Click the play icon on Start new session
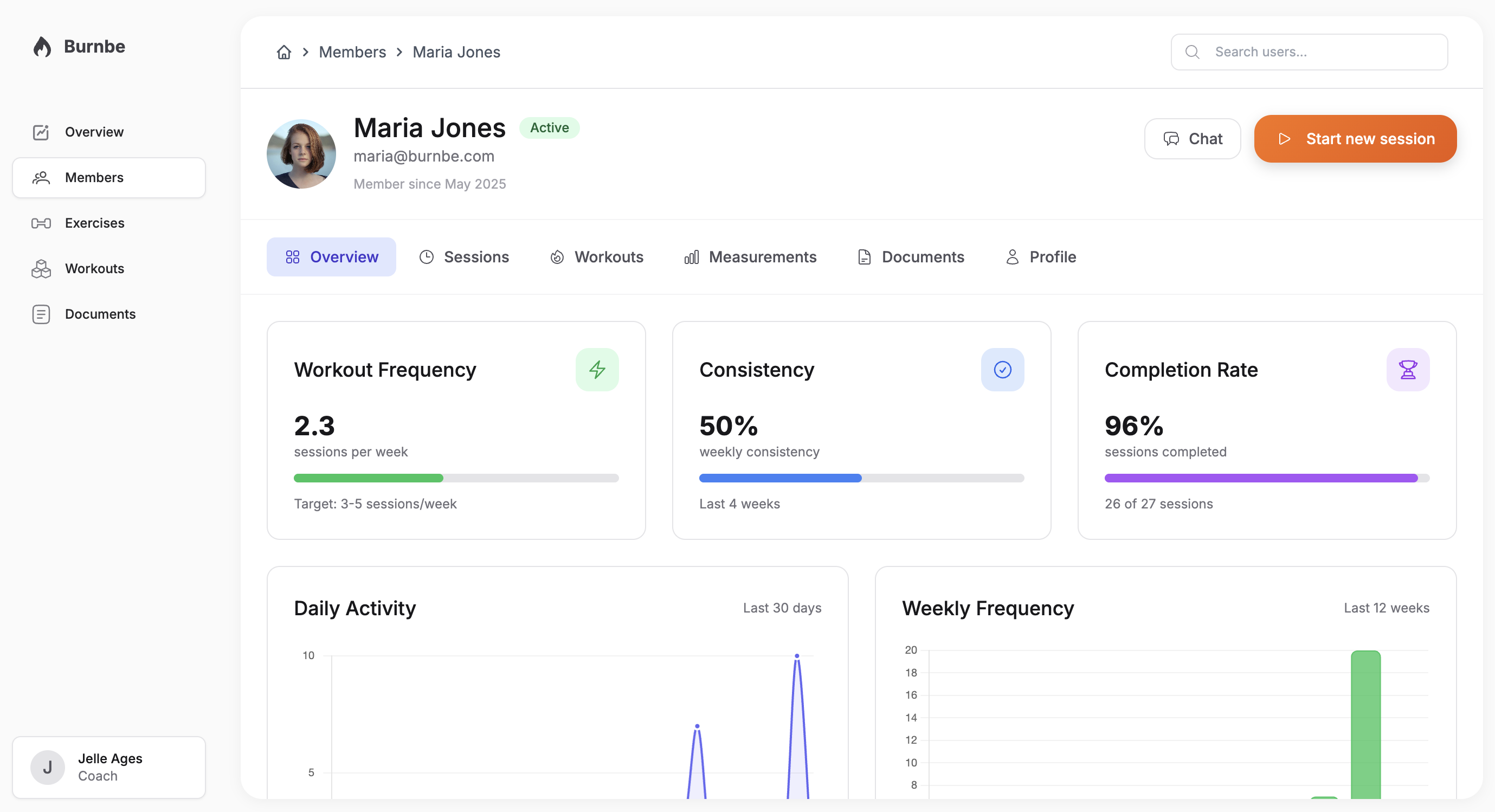The image size is (1495, 812). (1284, 139)
